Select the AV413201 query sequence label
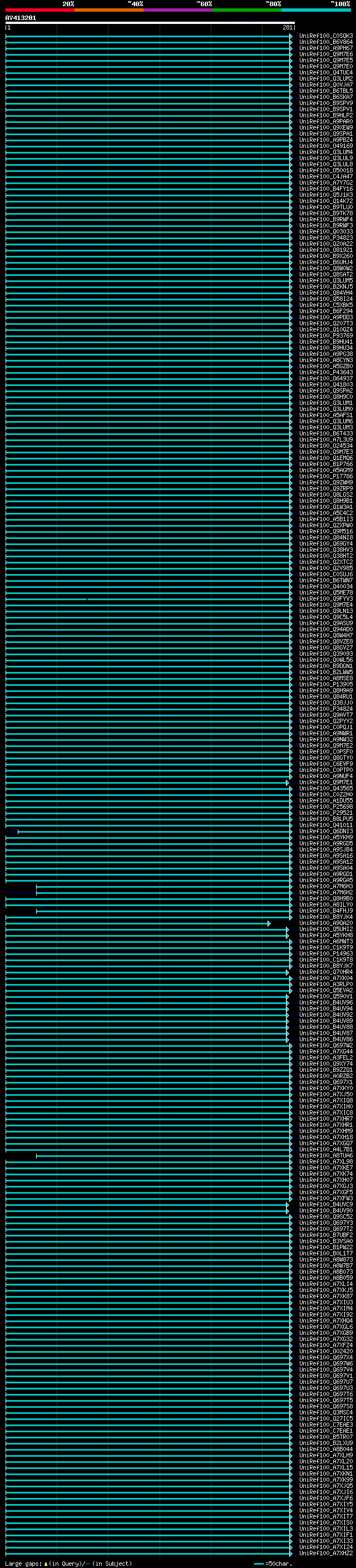The image size is (356, 1568). pyautogui.click(x=21, y=18)
